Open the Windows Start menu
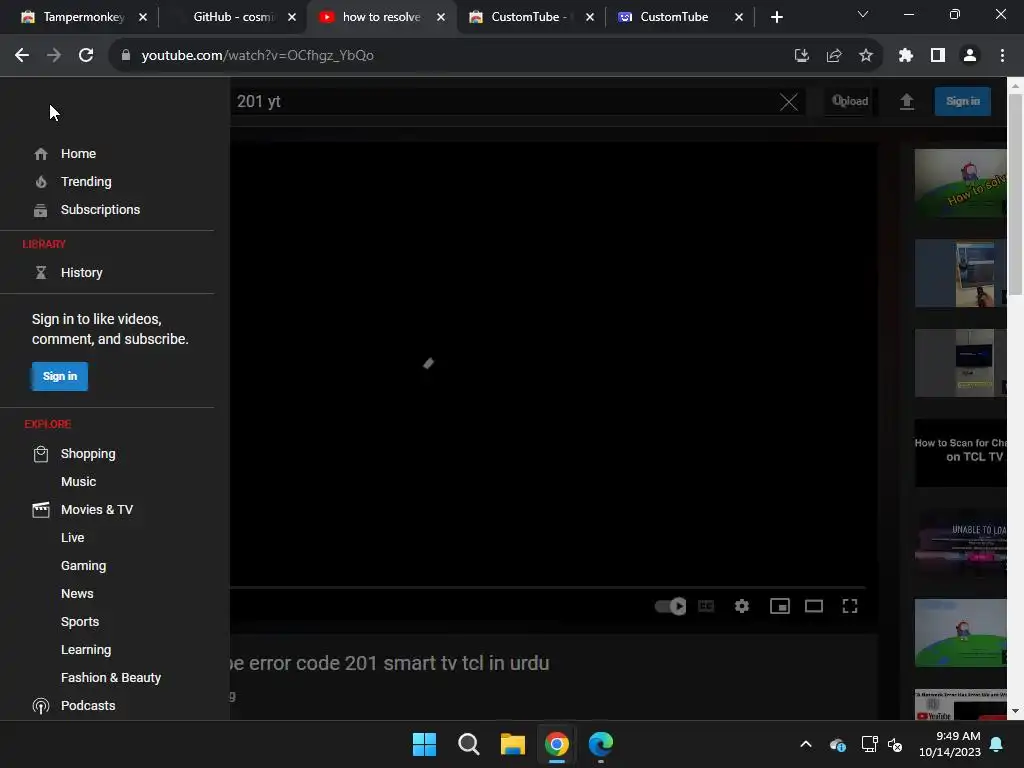1024x768 pixels. click(424, 744)
